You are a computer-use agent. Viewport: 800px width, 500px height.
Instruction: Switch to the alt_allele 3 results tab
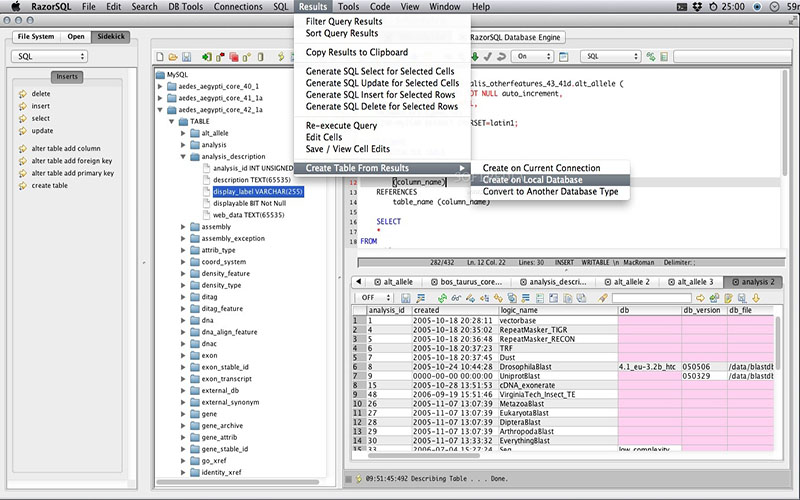point(690,282)
